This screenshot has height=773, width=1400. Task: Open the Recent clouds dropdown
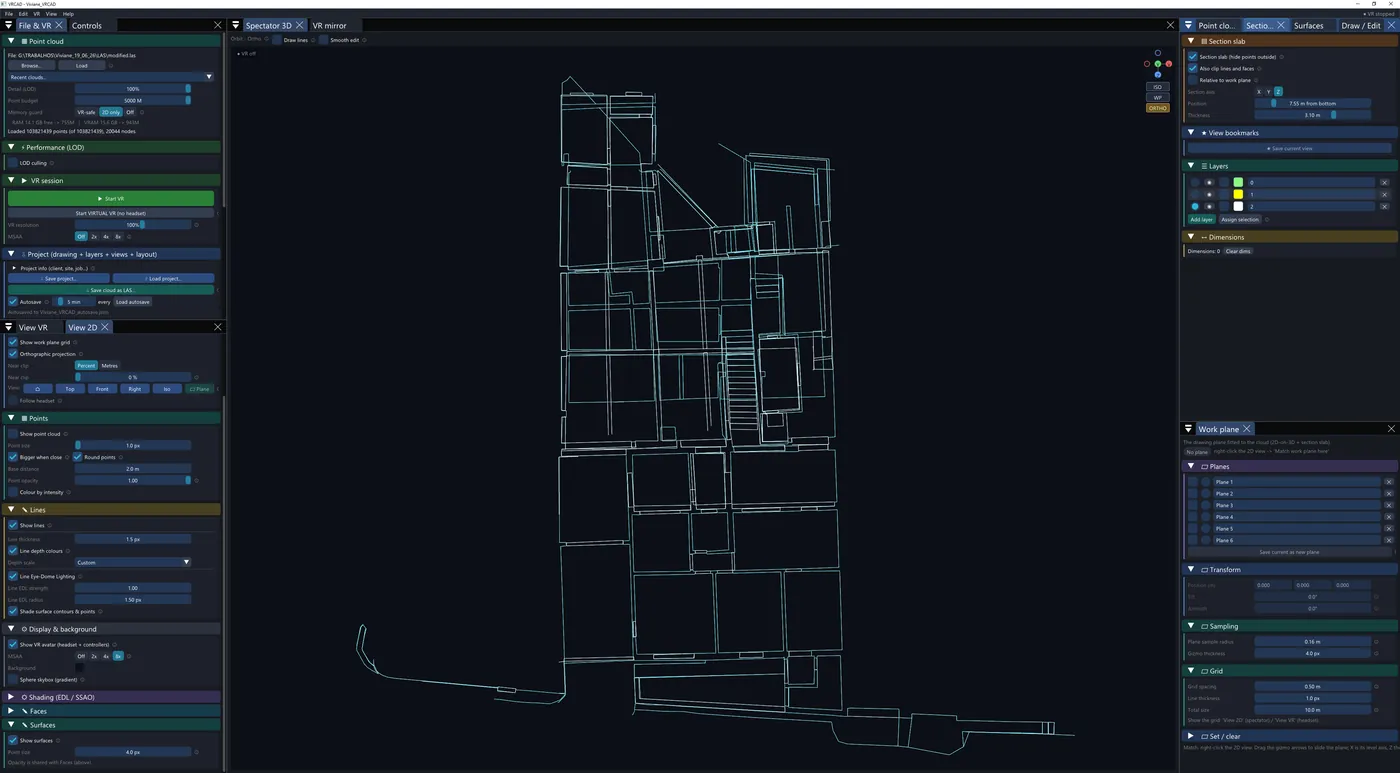(x=111, y=77)
